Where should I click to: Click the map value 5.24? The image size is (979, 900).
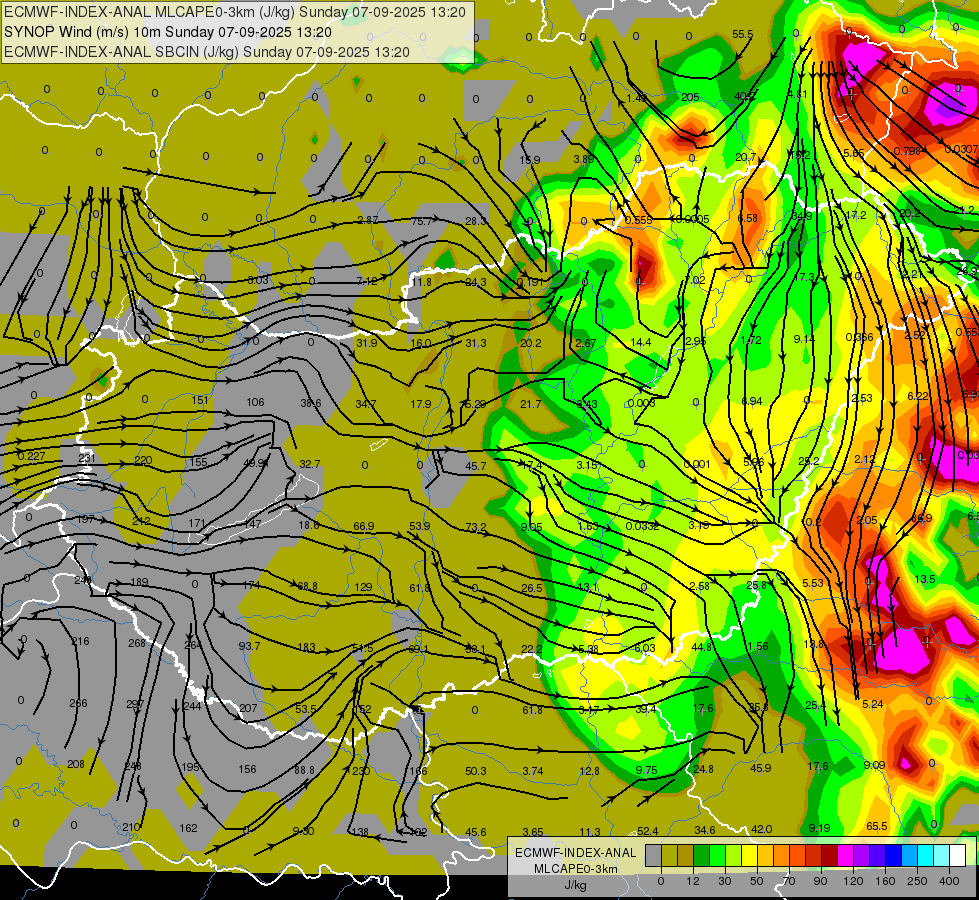pyautogui.click(x=872, y=704)
